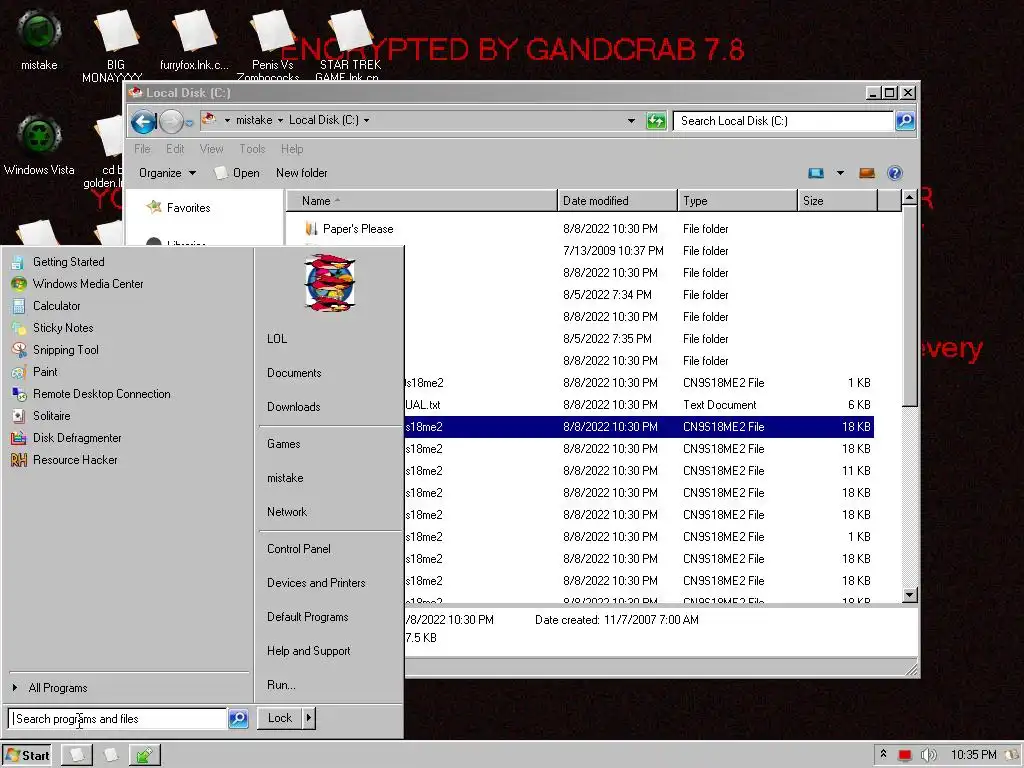This screenshot has height=768, width=1024.
Task: Click the Size column header
Action: tap(837, 201)
